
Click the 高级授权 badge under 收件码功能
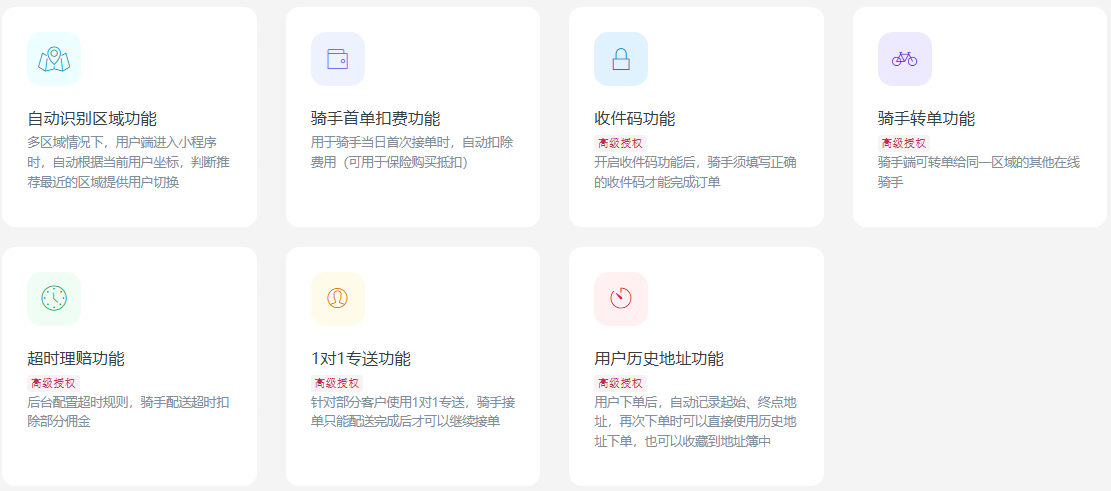[x=620, y=143]
